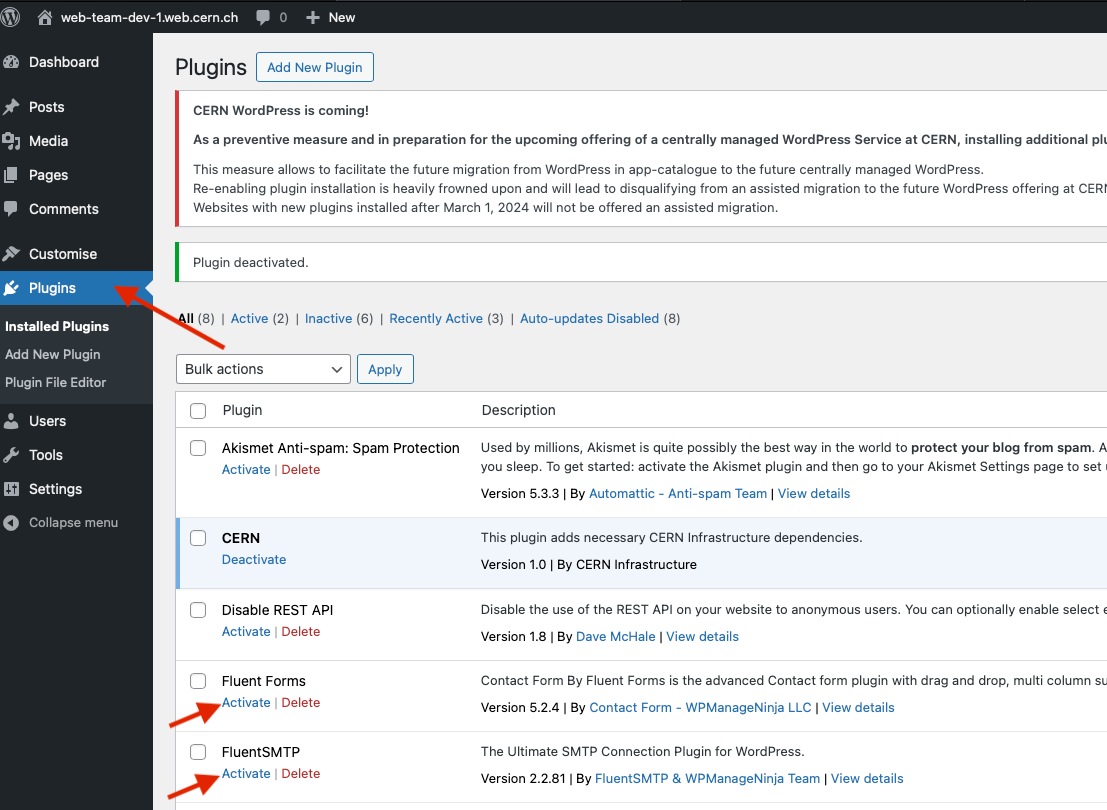Delete the Disable REST API plugin
The height and width of the screenshot is (810, 1107).
coord(301,631)
